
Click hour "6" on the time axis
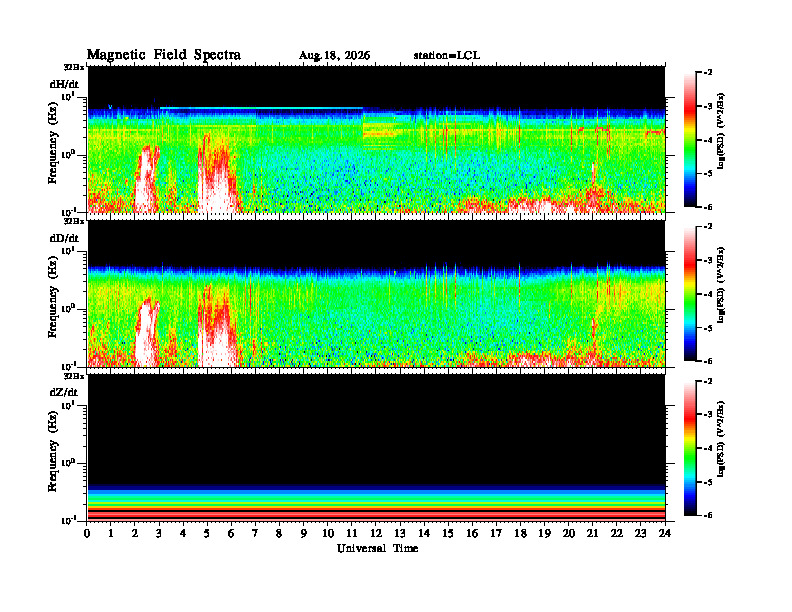231,534
